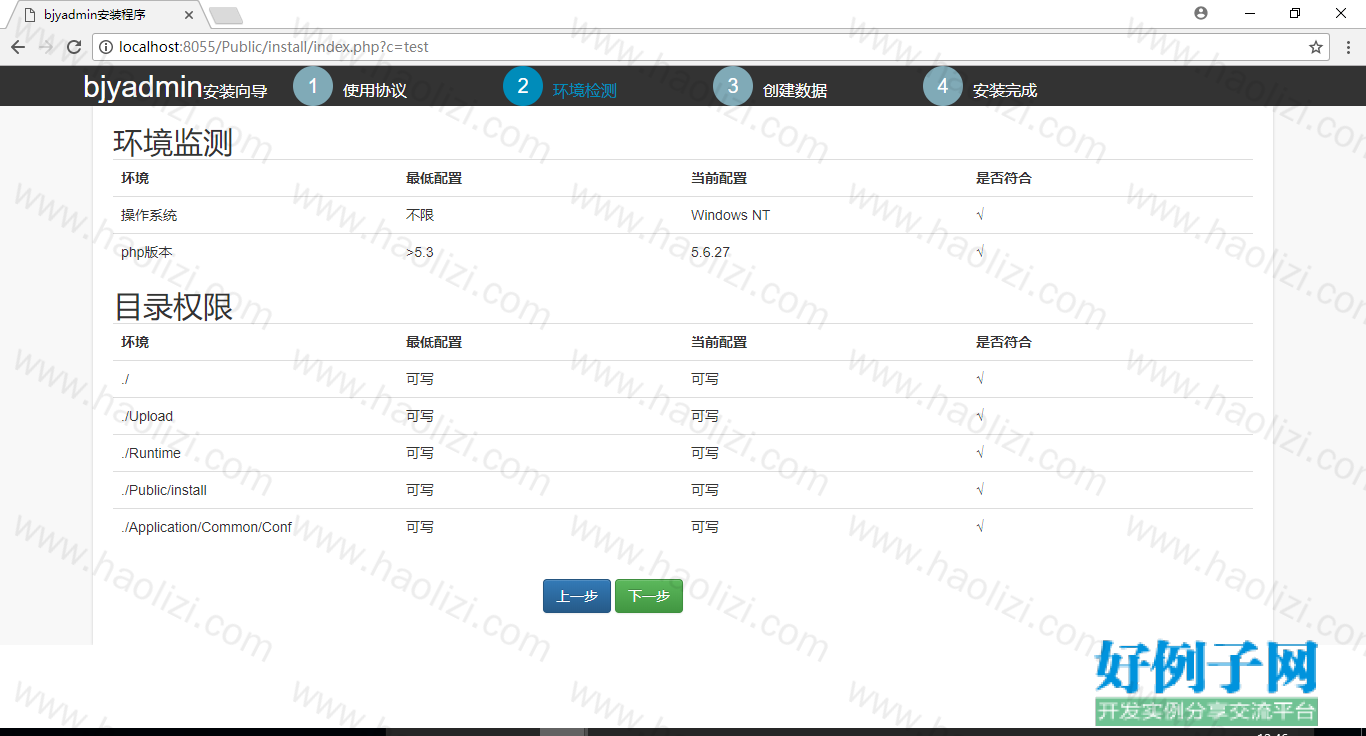The height and width of the screenshot is (736, 1366).
Task: Close the bjyadmin安装程序 tab
Action: pyautogui.click(x=189, y=15)
